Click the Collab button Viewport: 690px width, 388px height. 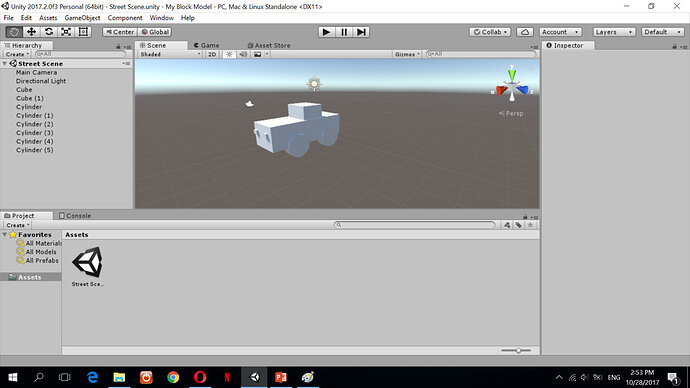(490, 32)
